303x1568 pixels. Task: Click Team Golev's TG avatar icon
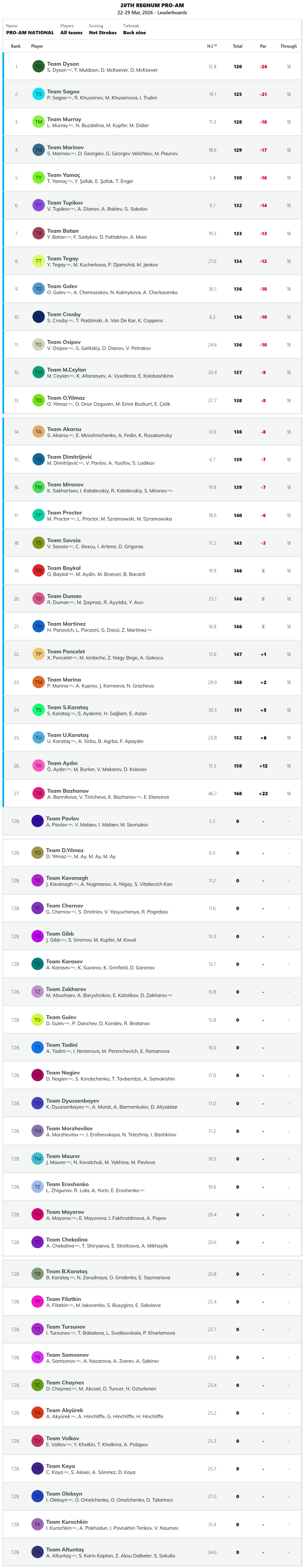click(x=38, y=289)
